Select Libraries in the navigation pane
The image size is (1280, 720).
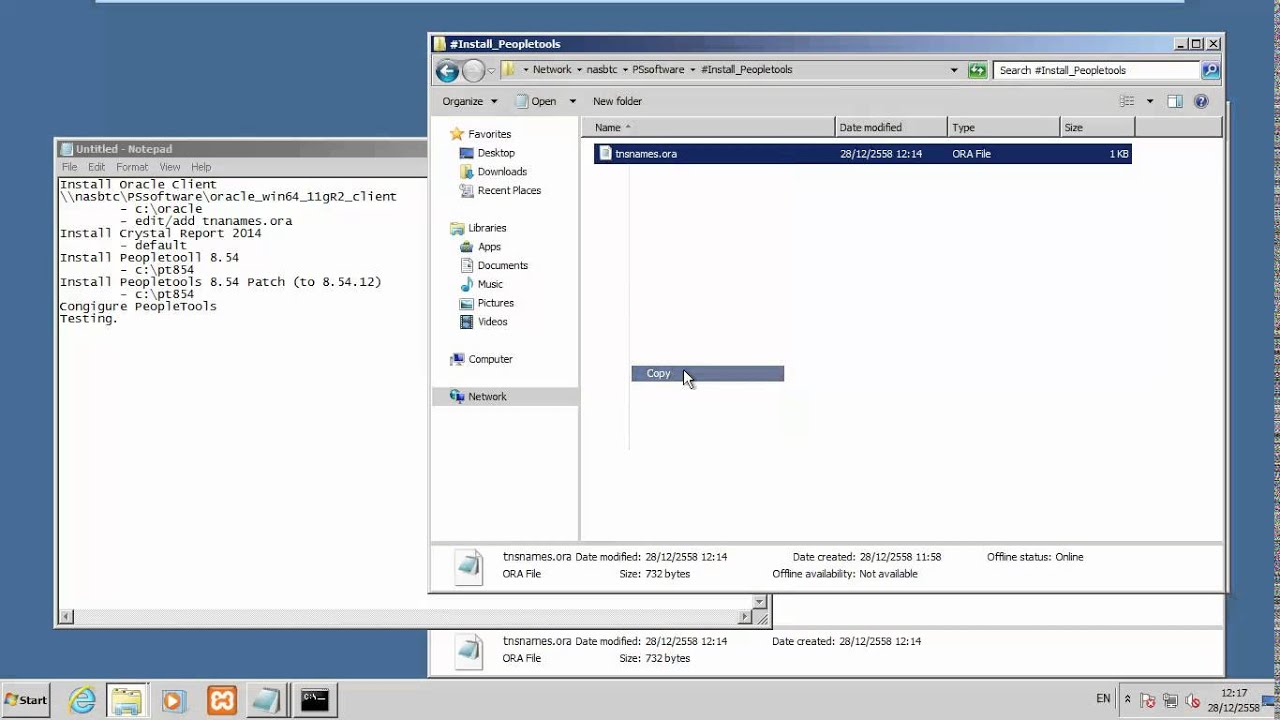click(x=487, y=228)
